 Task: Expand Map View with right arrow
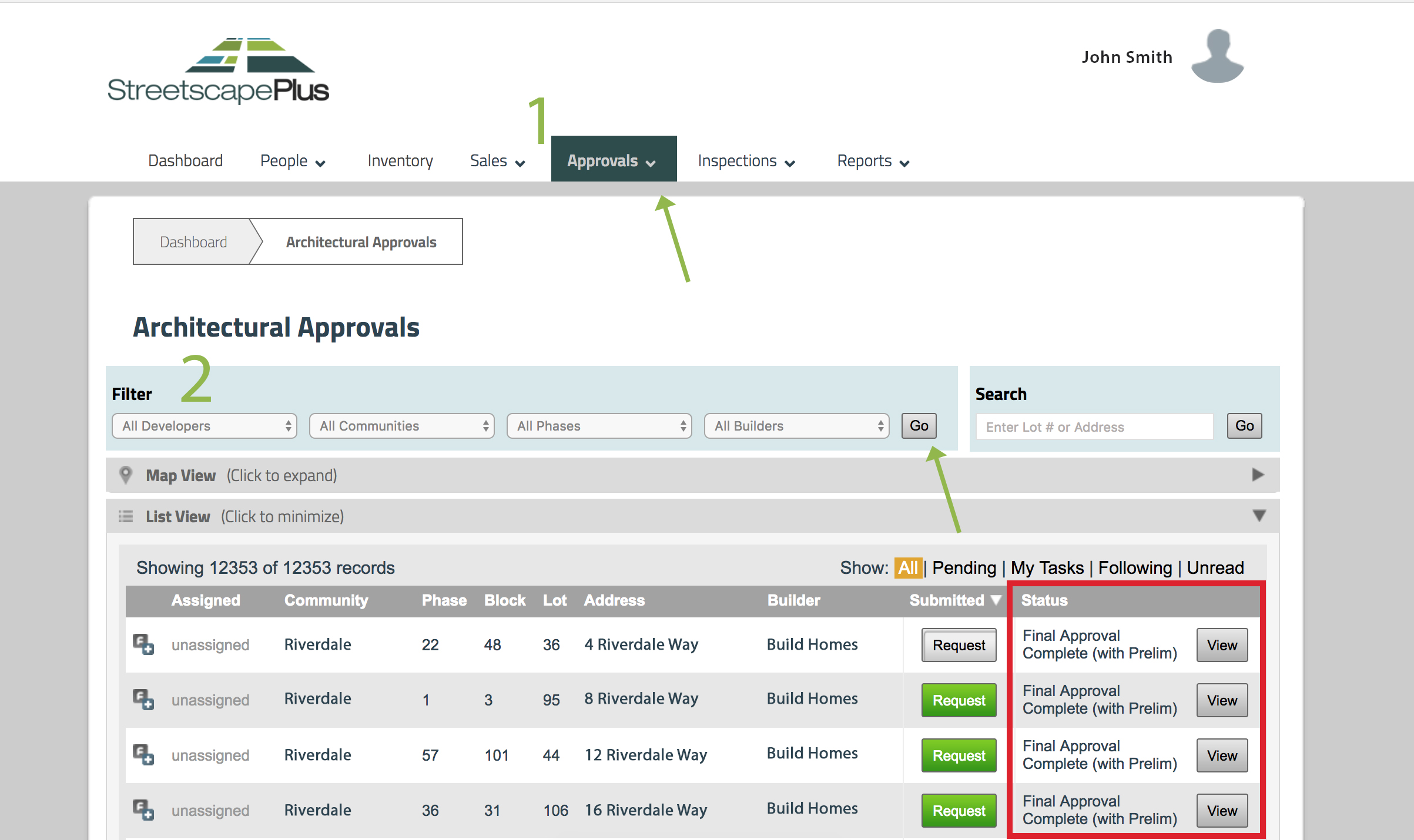[x=1257, y=475]
